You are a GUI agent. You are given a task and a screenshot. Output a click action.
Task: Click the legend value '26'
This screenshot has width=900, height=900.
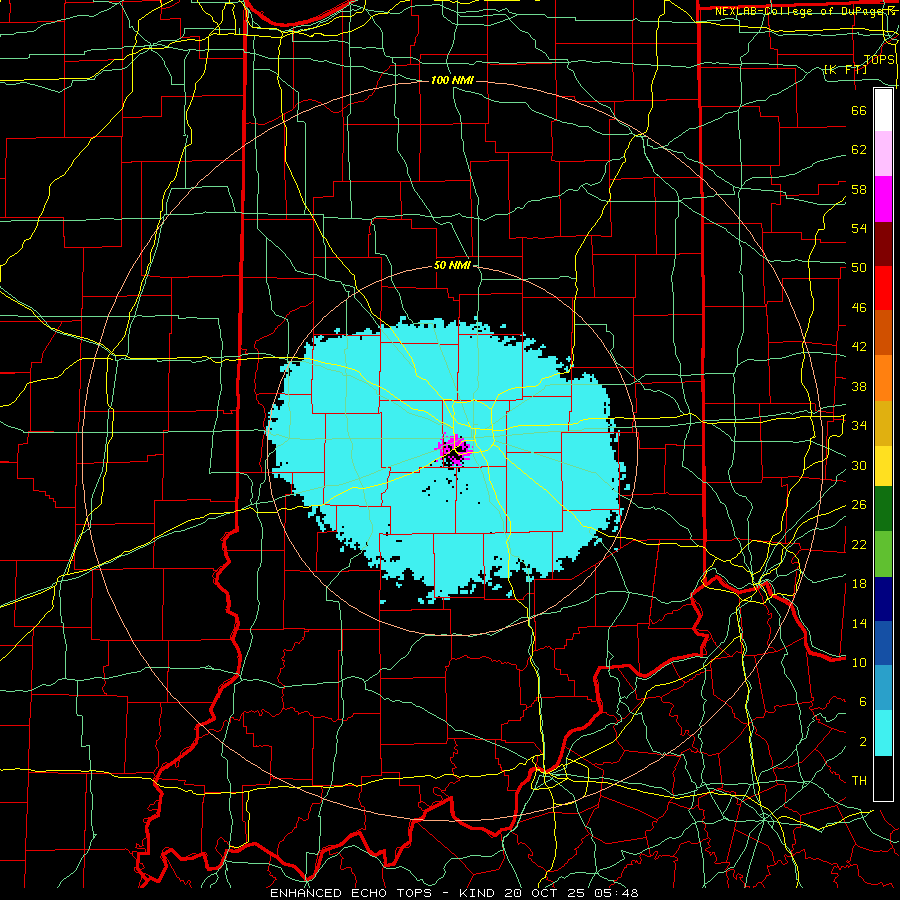coord(859,505)
